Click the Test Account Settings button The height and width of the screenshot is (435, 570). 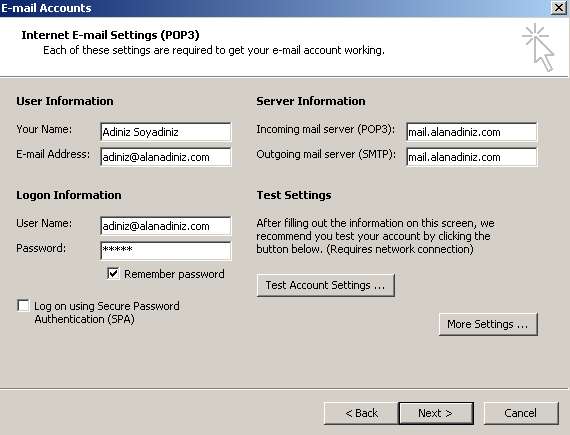(325, 285)
